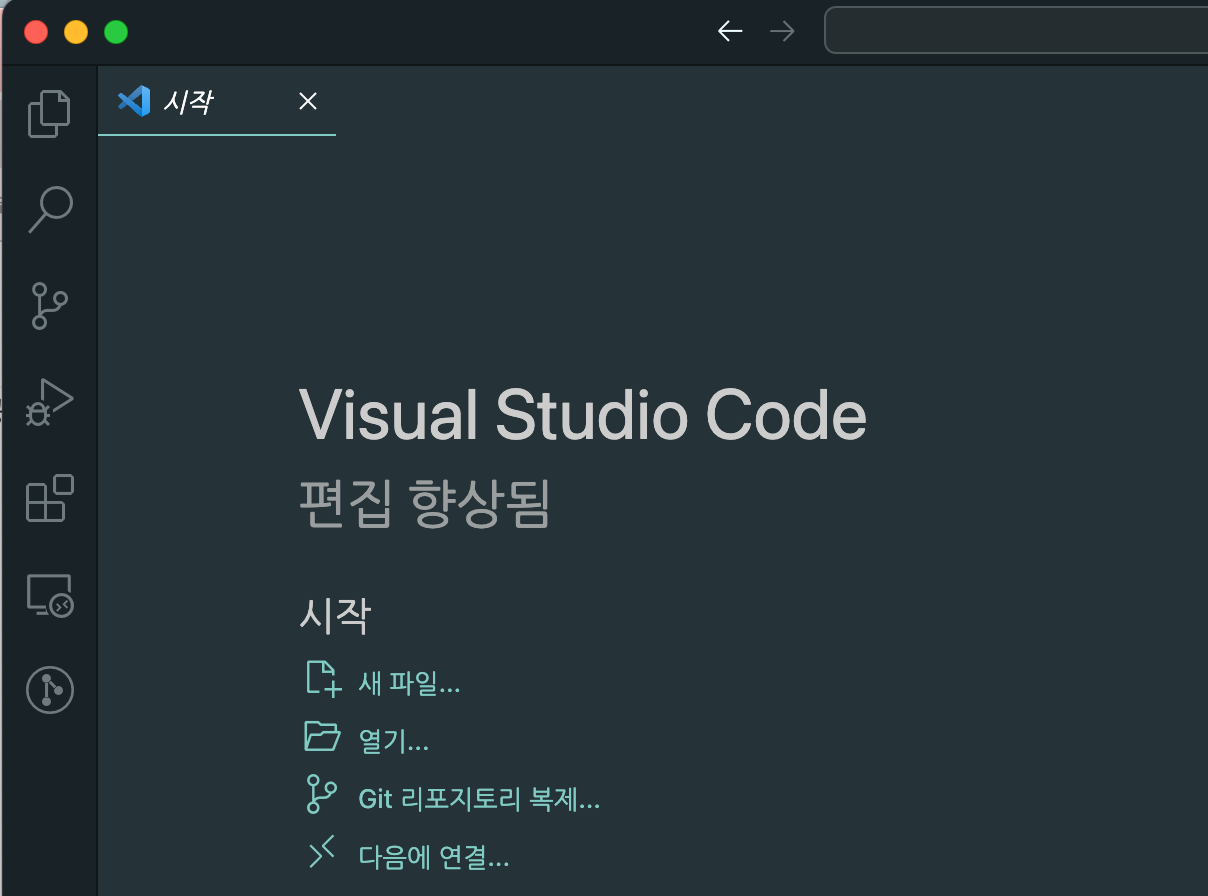
Task: Close the 시작 tab
Action: tap(308, 101)
